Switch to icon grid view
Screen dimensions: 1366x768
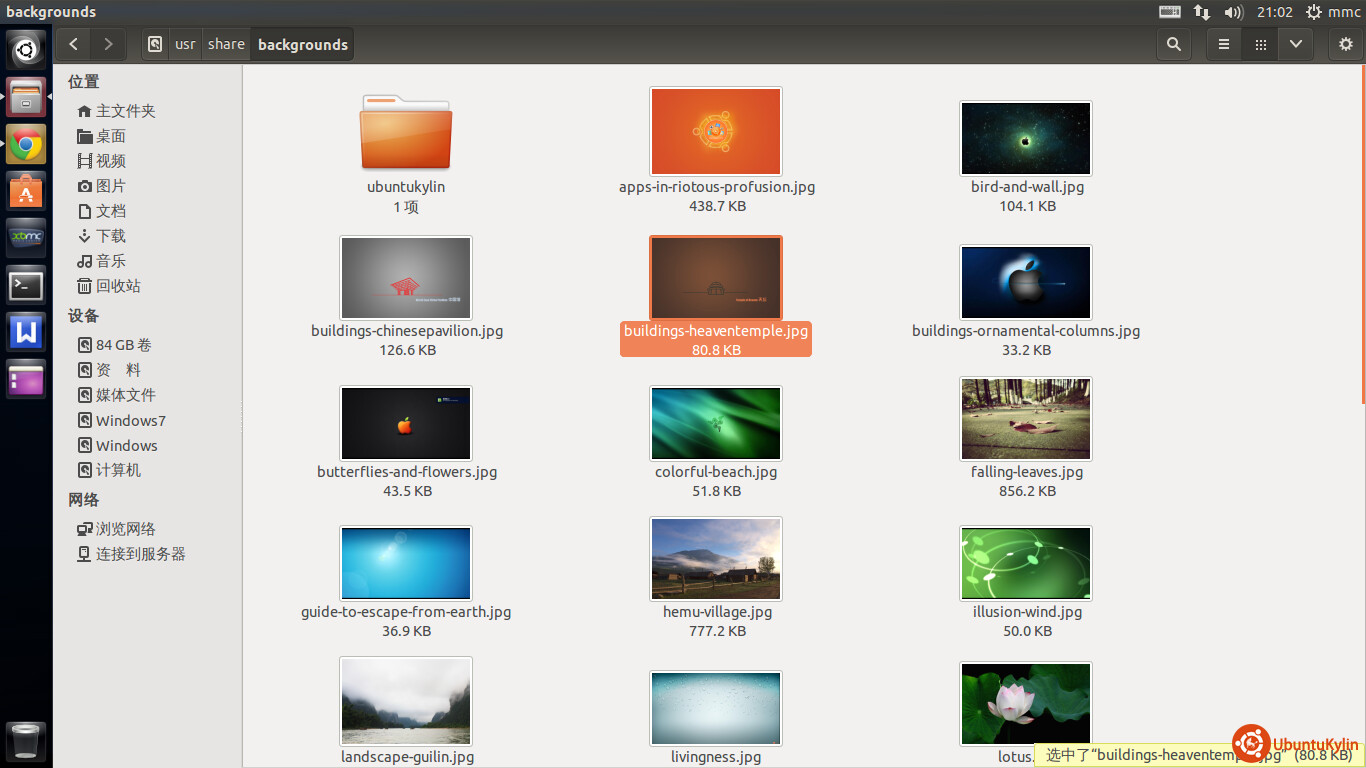[x=1260, y=44]
